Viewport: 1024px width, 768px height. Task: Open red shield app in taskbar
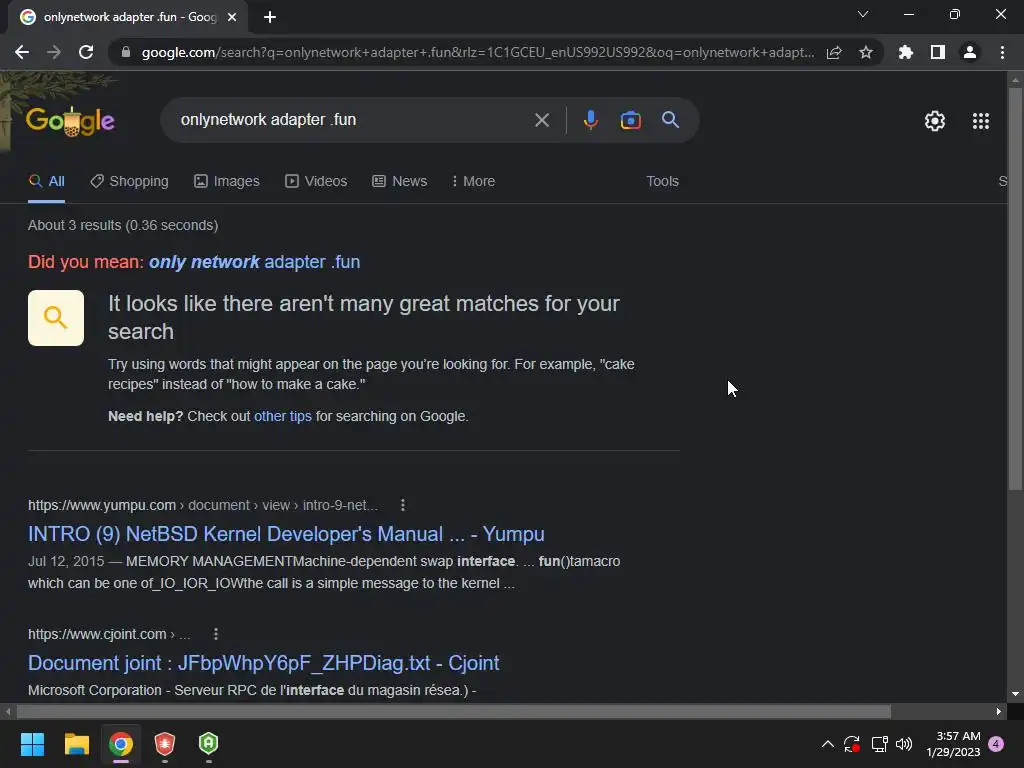point(165,744)
